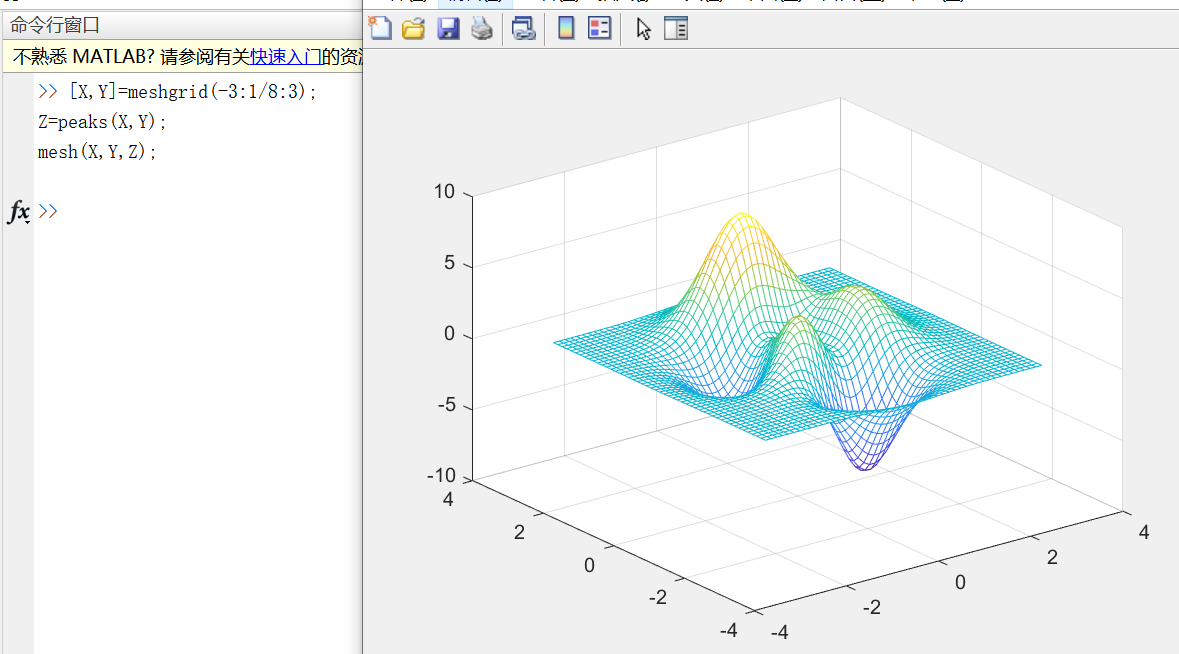Viewport: 1179px width, 654px height.
Task: Open the Property Inspector icon
Action: [x=676, y=29]
